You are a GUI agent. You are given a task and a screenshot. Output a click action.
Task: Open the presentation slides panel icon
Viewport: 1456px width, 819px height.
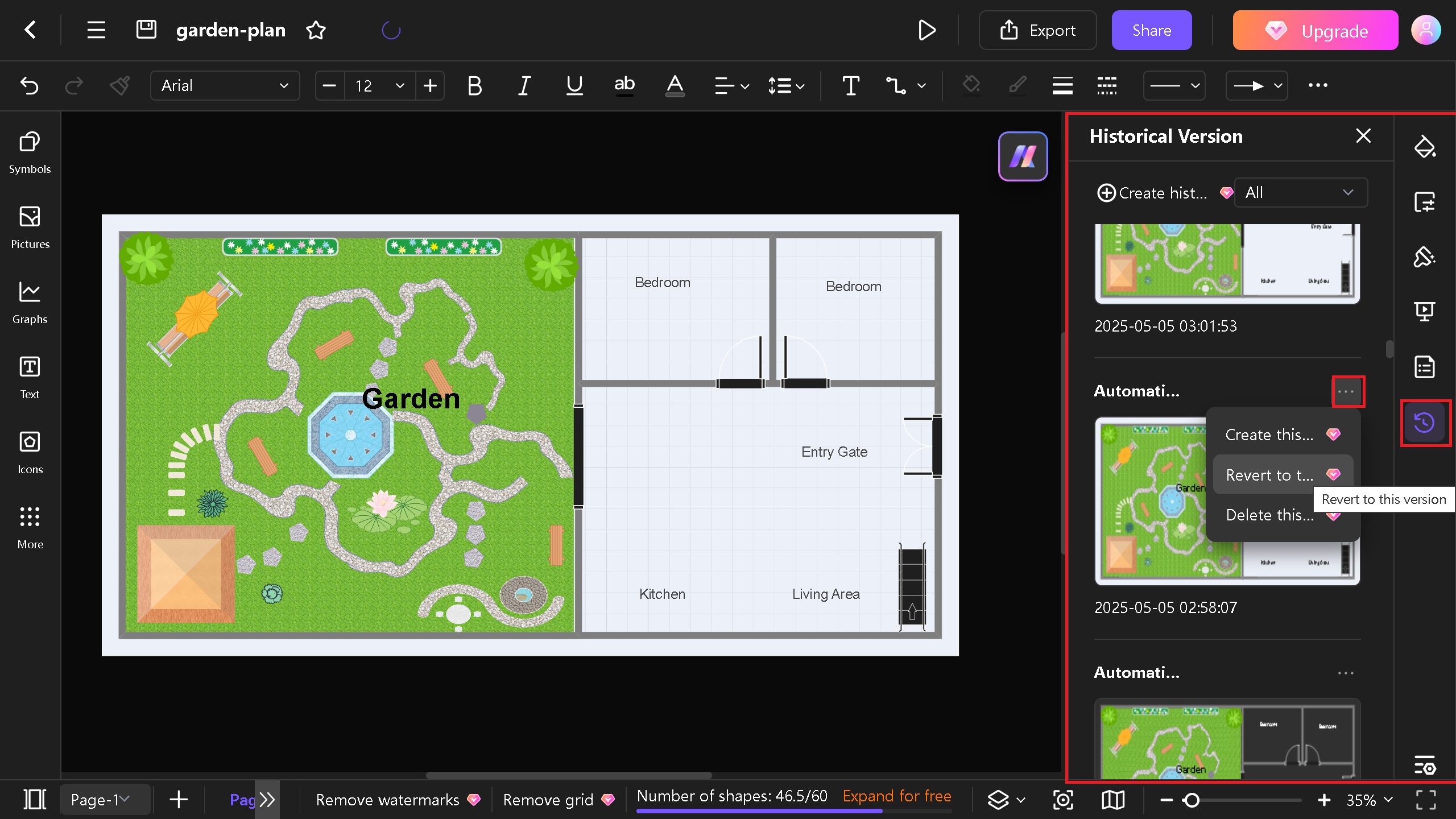(1424, 312)
